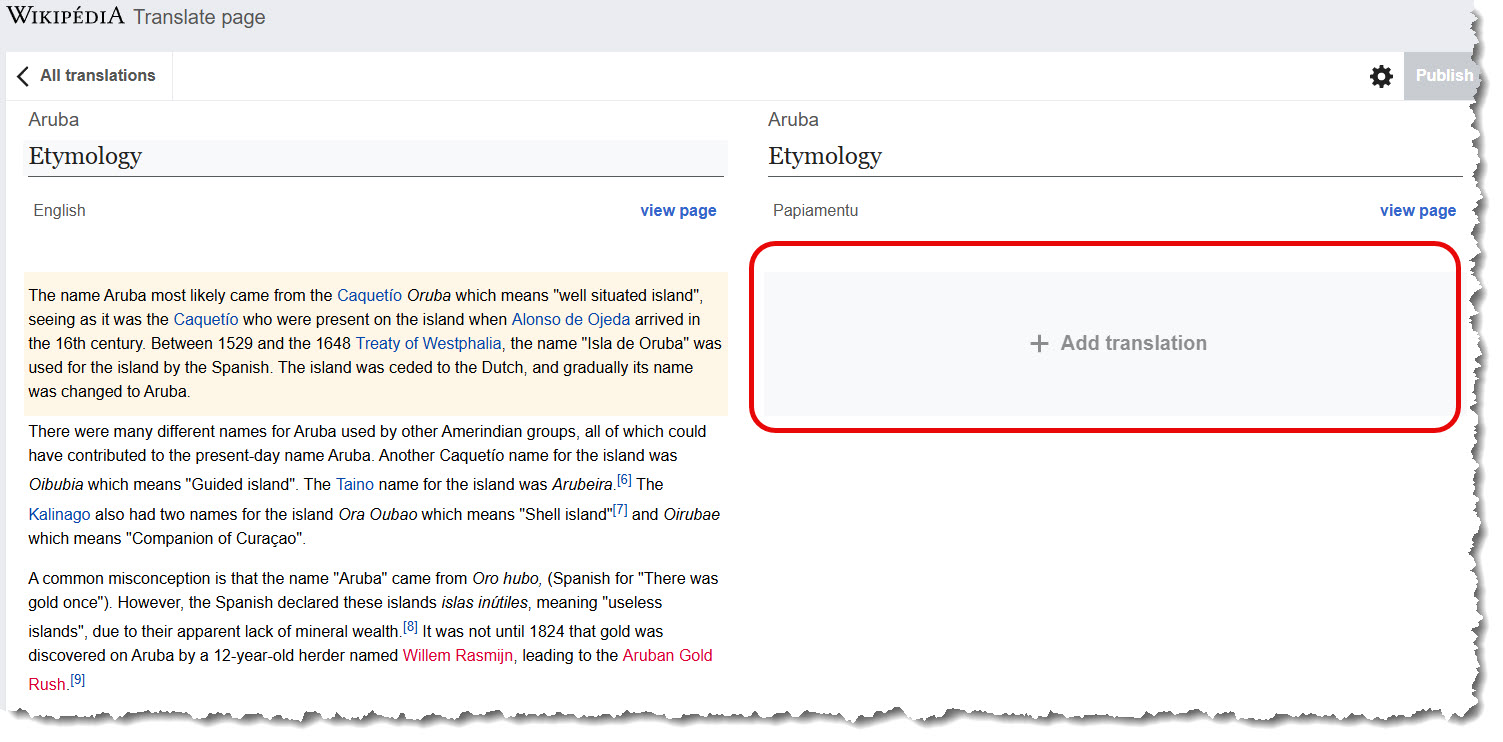This screenshot has width=1503, height=742.
Task: Open the translation settings gear icon
Action: click(1381, 76)
